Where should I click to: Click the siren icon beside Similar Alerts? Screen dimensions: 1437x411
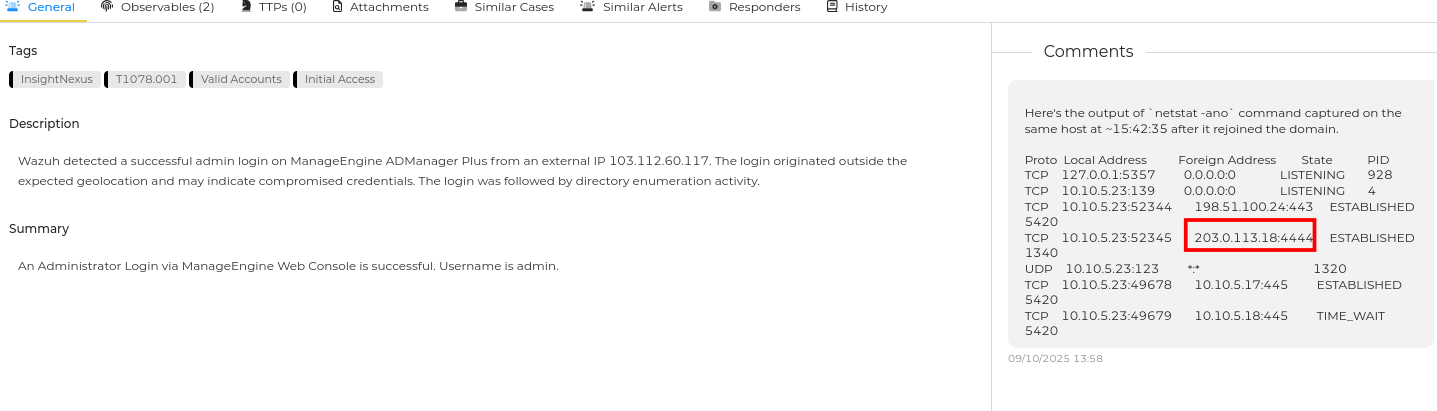(587, 7)
